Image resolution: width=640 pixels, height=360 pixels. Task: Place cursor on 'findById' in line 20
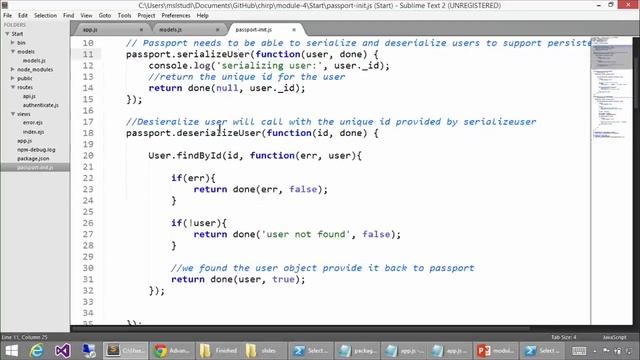click(199, 156)
